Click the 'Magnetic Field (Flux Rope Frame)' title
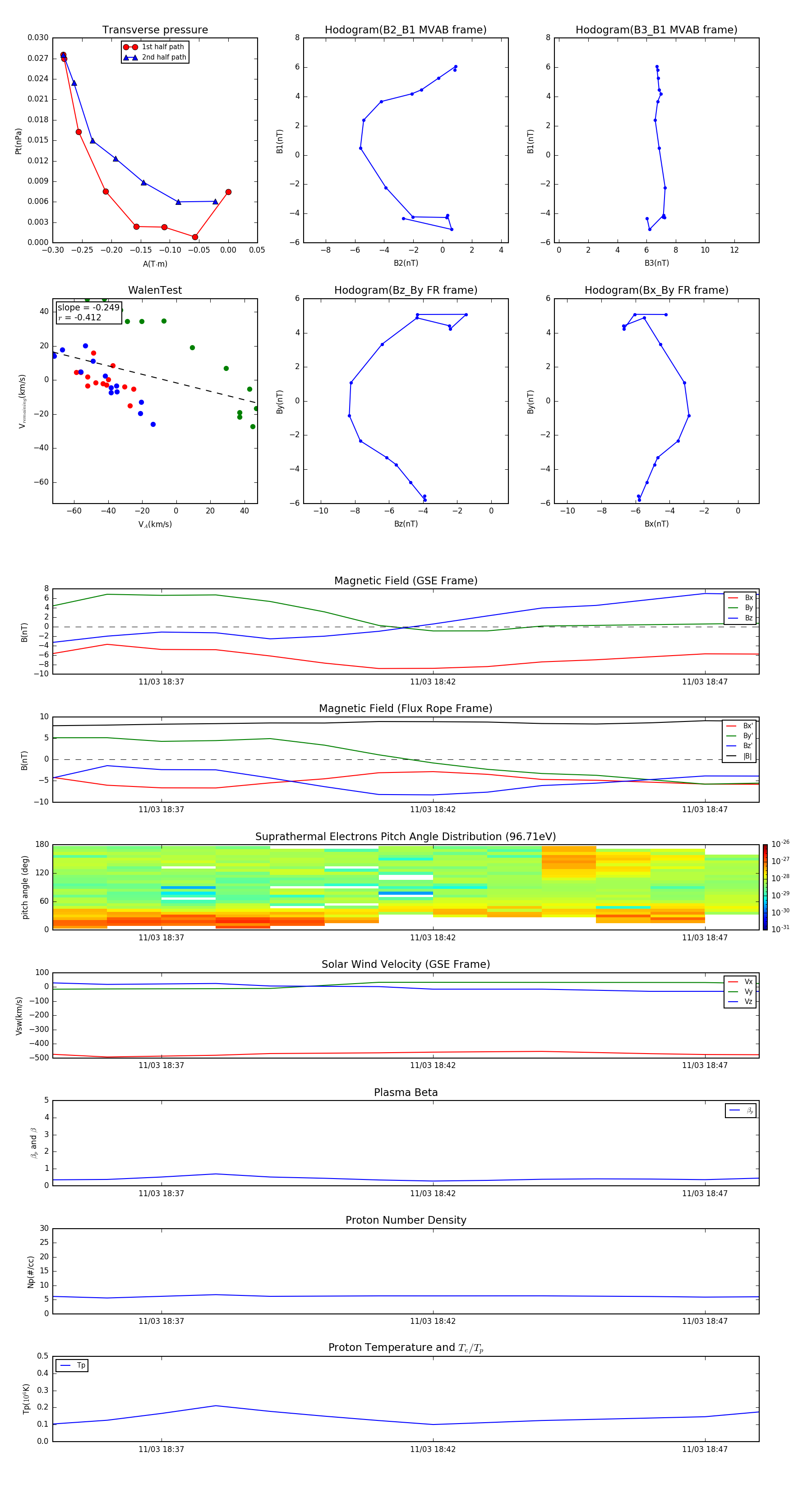Image resolution: width=812 pixels, height=1489 pixels. (406, 709)
